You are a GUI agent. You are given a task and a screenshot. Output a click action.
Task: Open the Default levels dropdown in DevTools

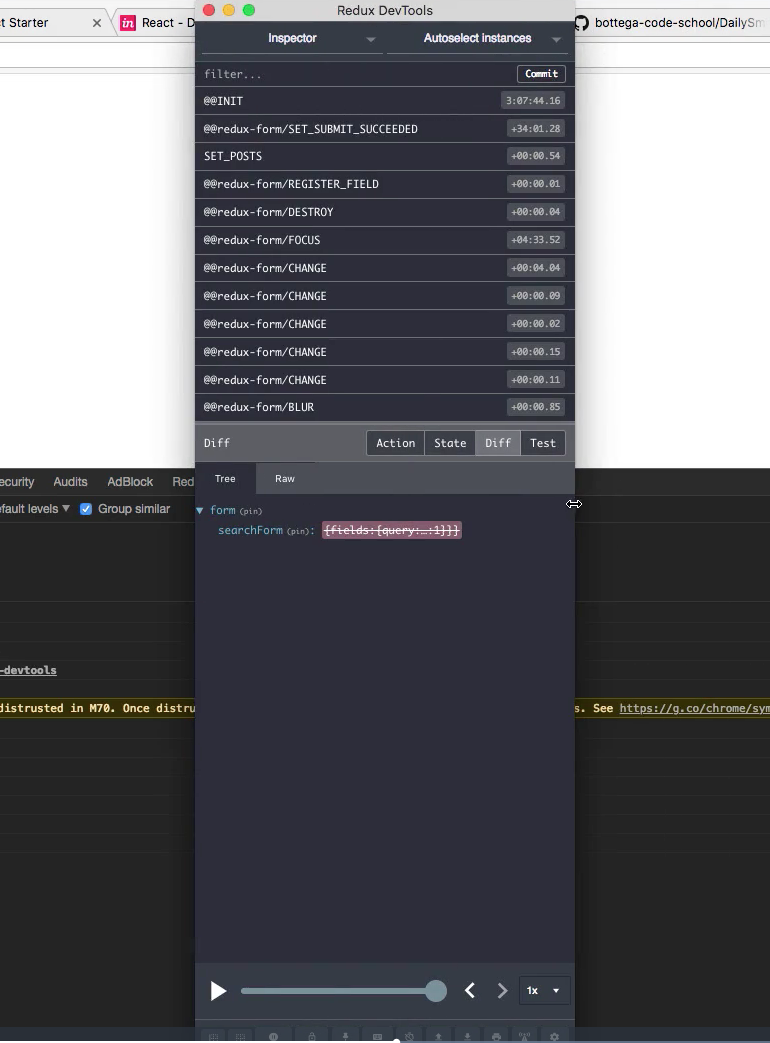tap(35, 509)
